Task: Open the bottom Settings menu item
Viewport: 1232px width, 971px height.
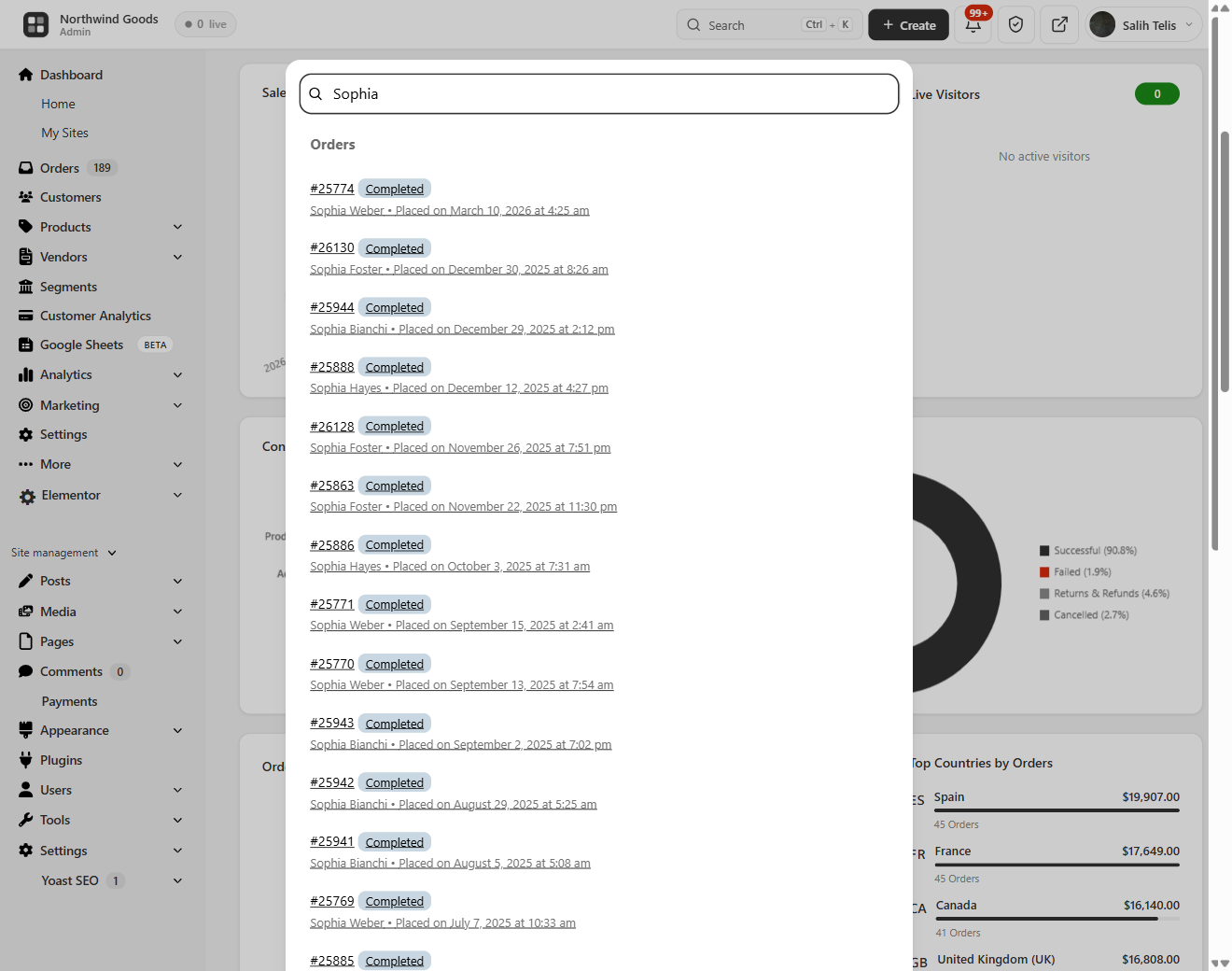Action: point(63,851)
